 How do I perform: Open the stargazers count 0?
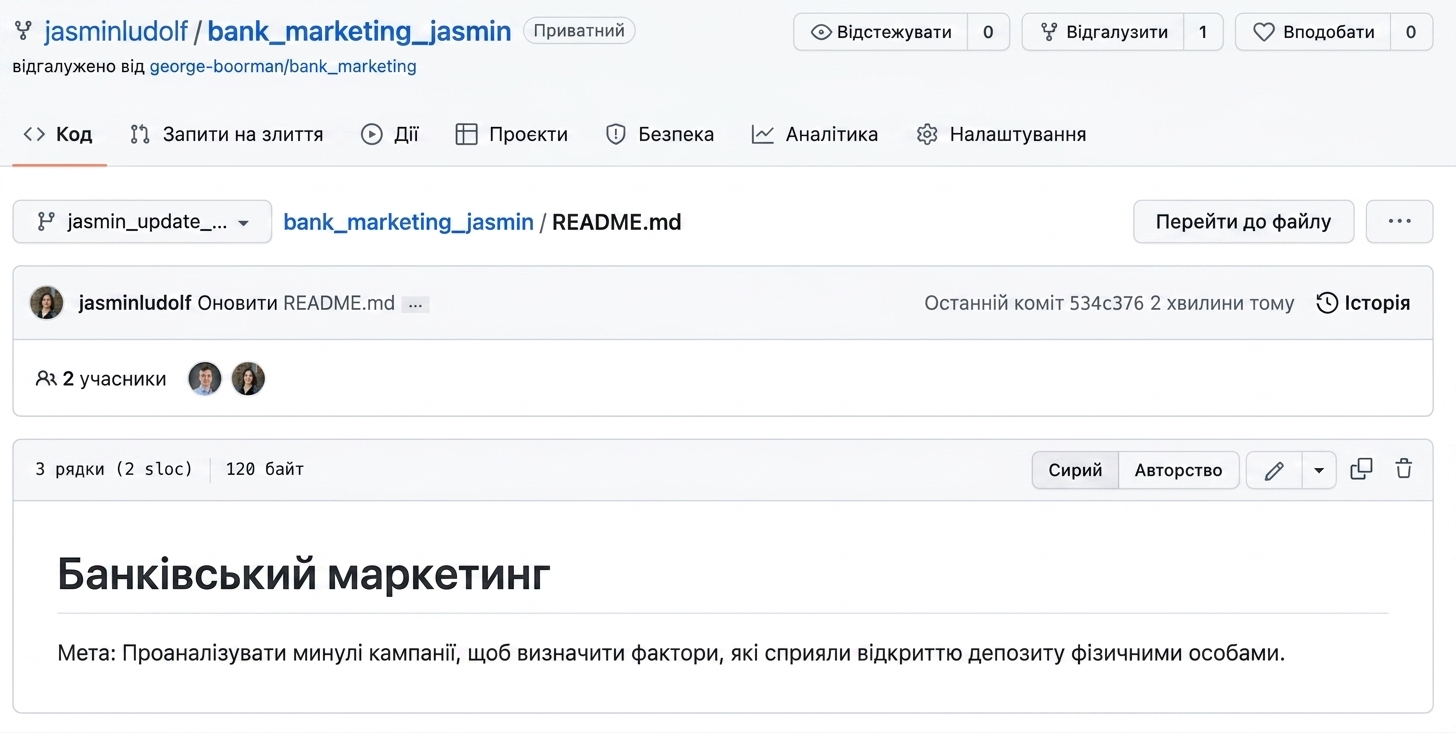pyautogui.click(x=1411, y=32)
